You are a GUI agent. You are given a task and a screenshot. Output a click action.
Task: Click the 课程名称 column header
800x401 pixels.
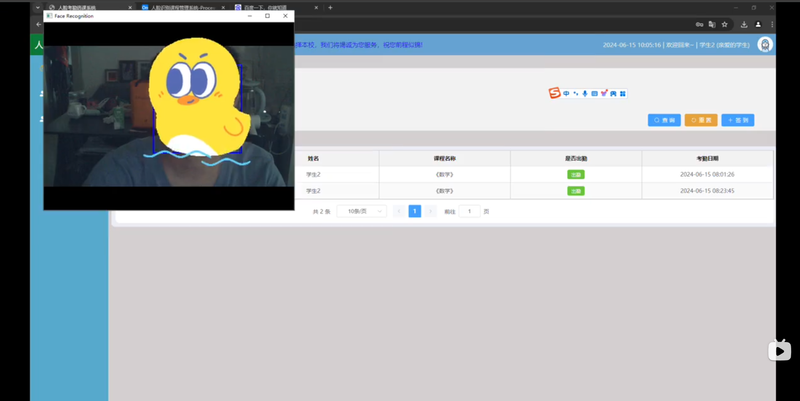pos(444,159)
